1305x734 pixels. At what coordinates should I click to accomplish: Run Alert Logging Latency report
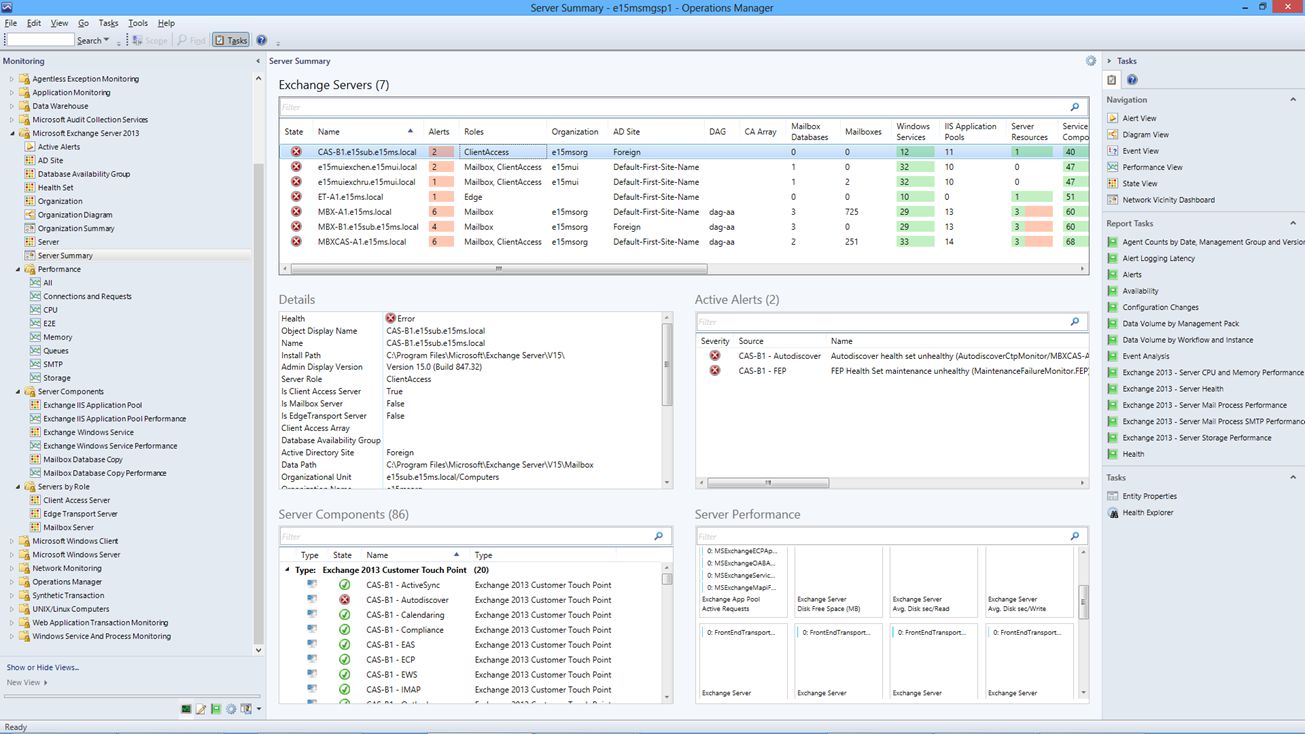click(x=1158, y=258)
